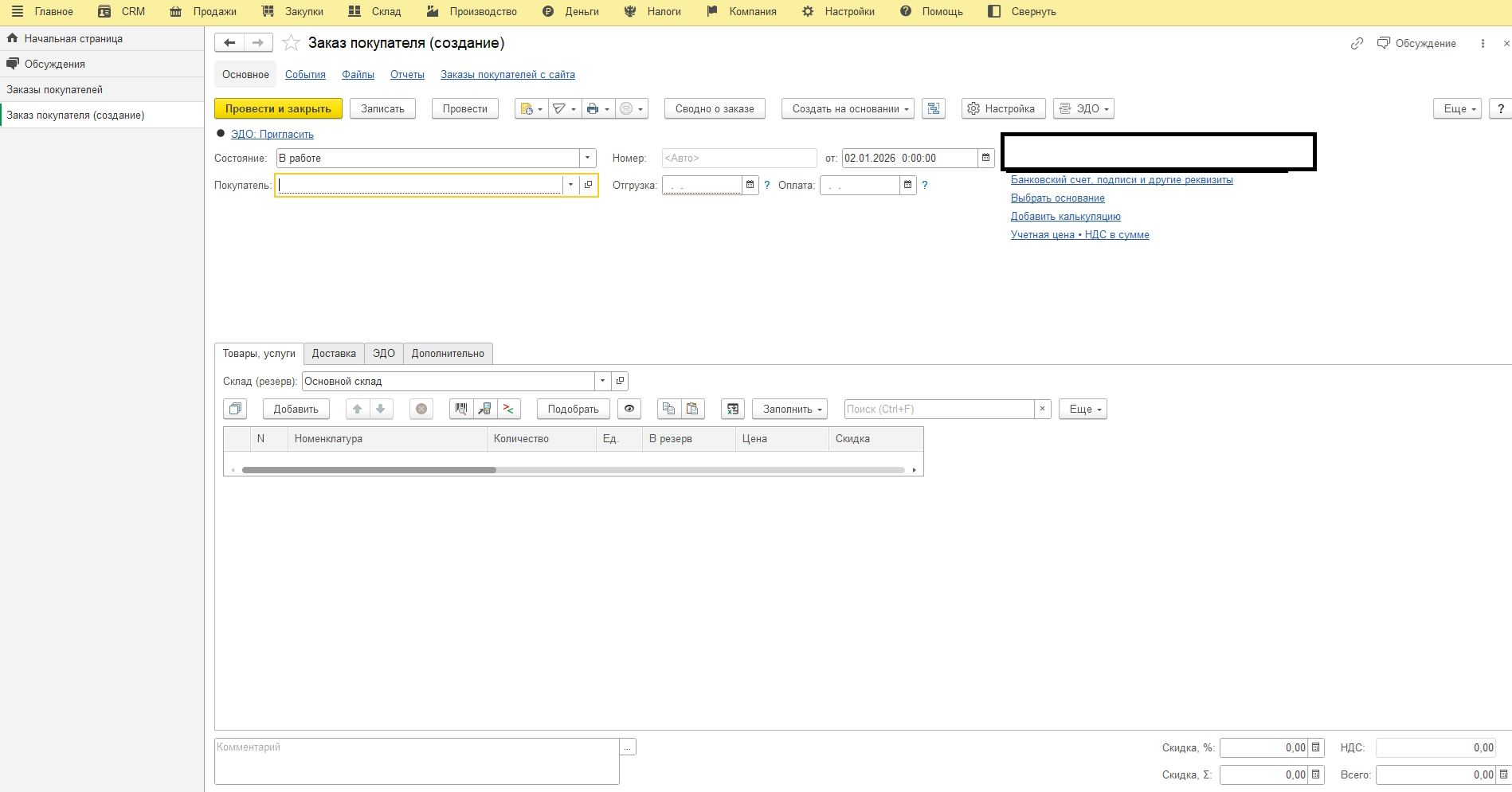Click the Провести и закрыть button
Image resolution: width=1512 pixels, height=792 pixels.
(x=278, y=109)
